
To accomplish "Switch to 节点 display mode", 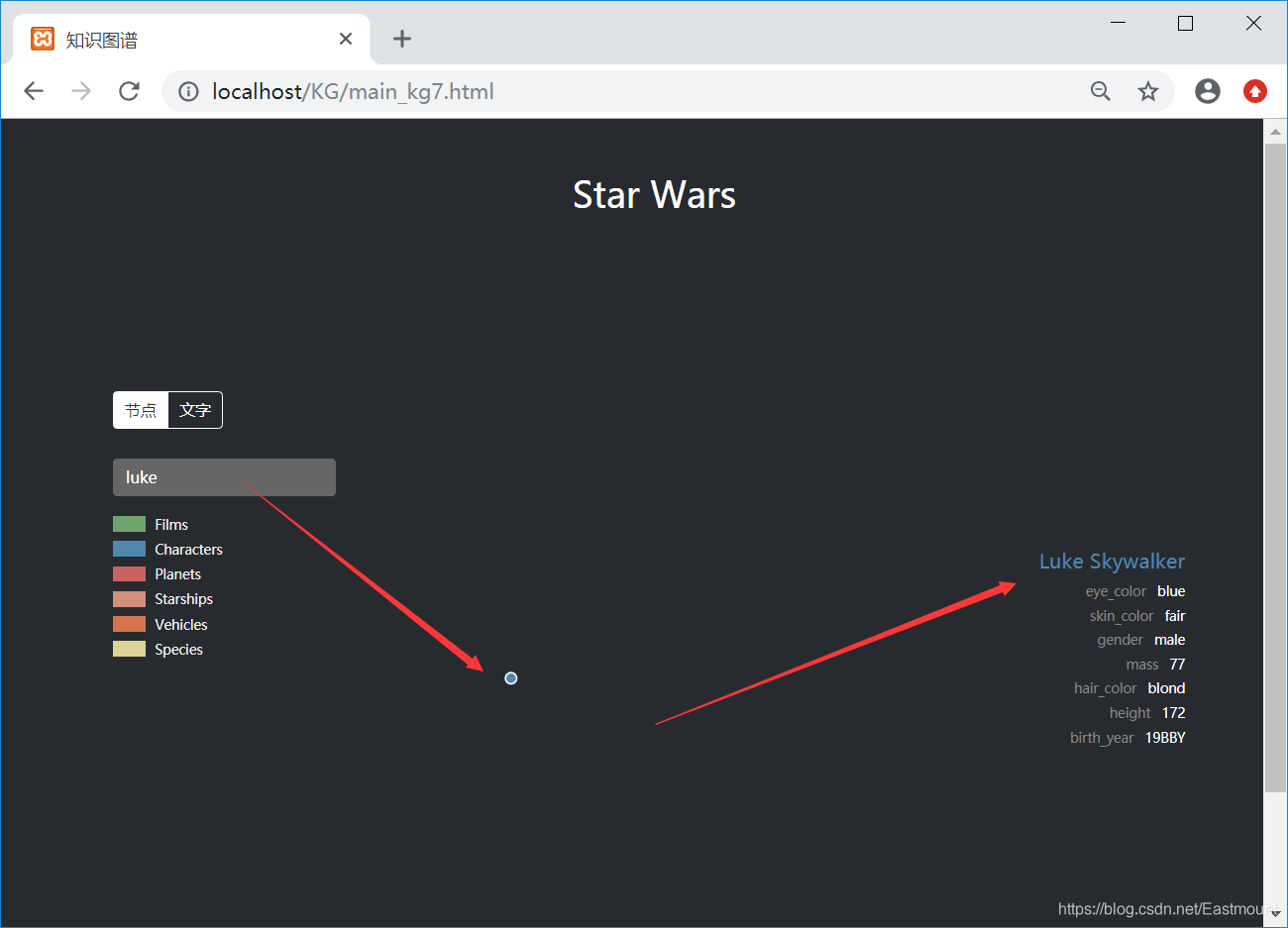I will (x=141, y=410).
